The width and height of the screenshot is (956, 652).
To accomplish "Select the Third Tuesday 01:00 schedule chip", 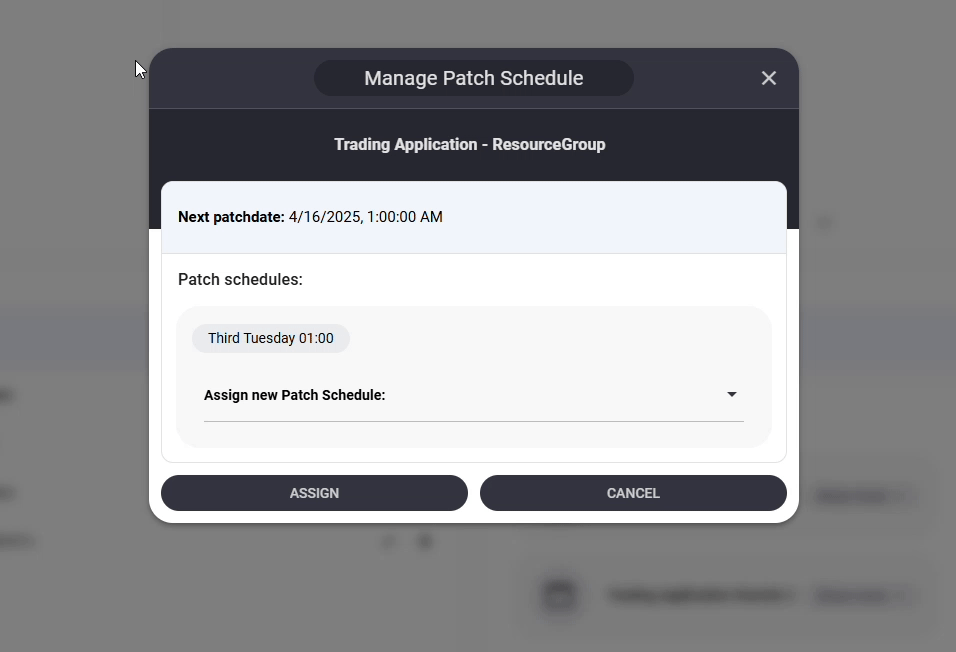I will point(270,338).
